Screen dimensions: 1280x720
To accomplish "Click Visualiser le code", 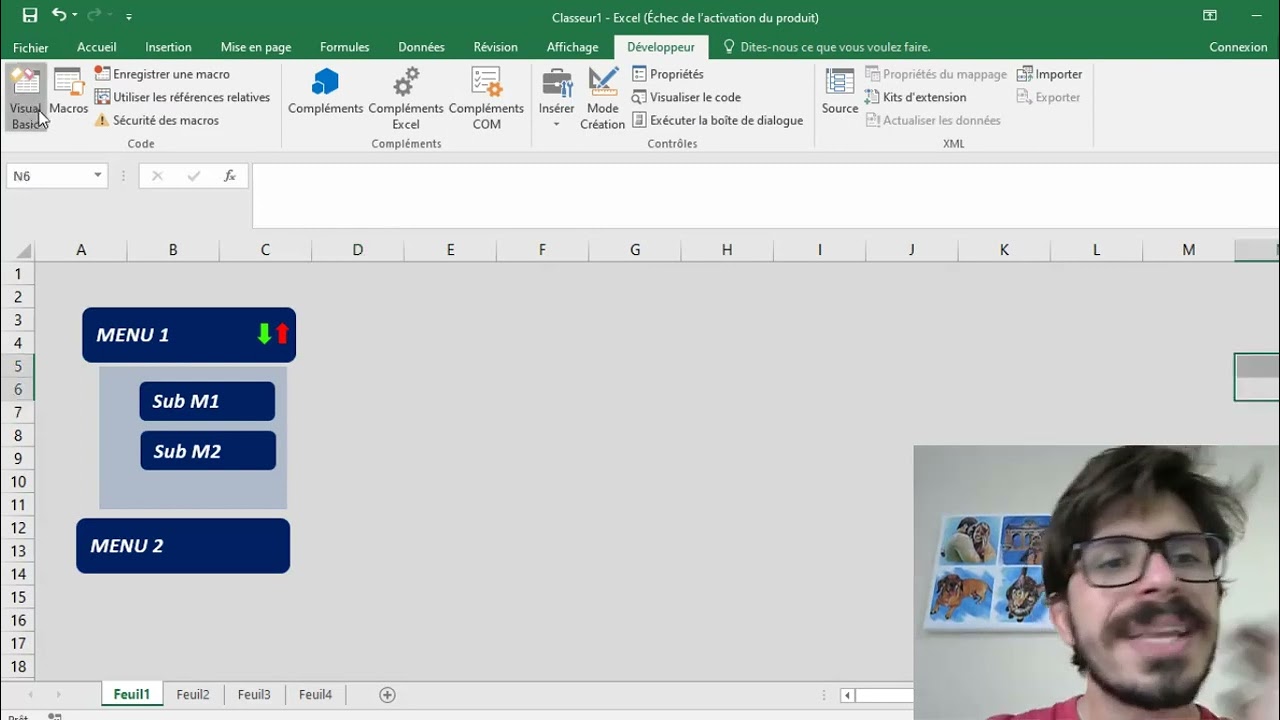I will [x=686, y=97].
